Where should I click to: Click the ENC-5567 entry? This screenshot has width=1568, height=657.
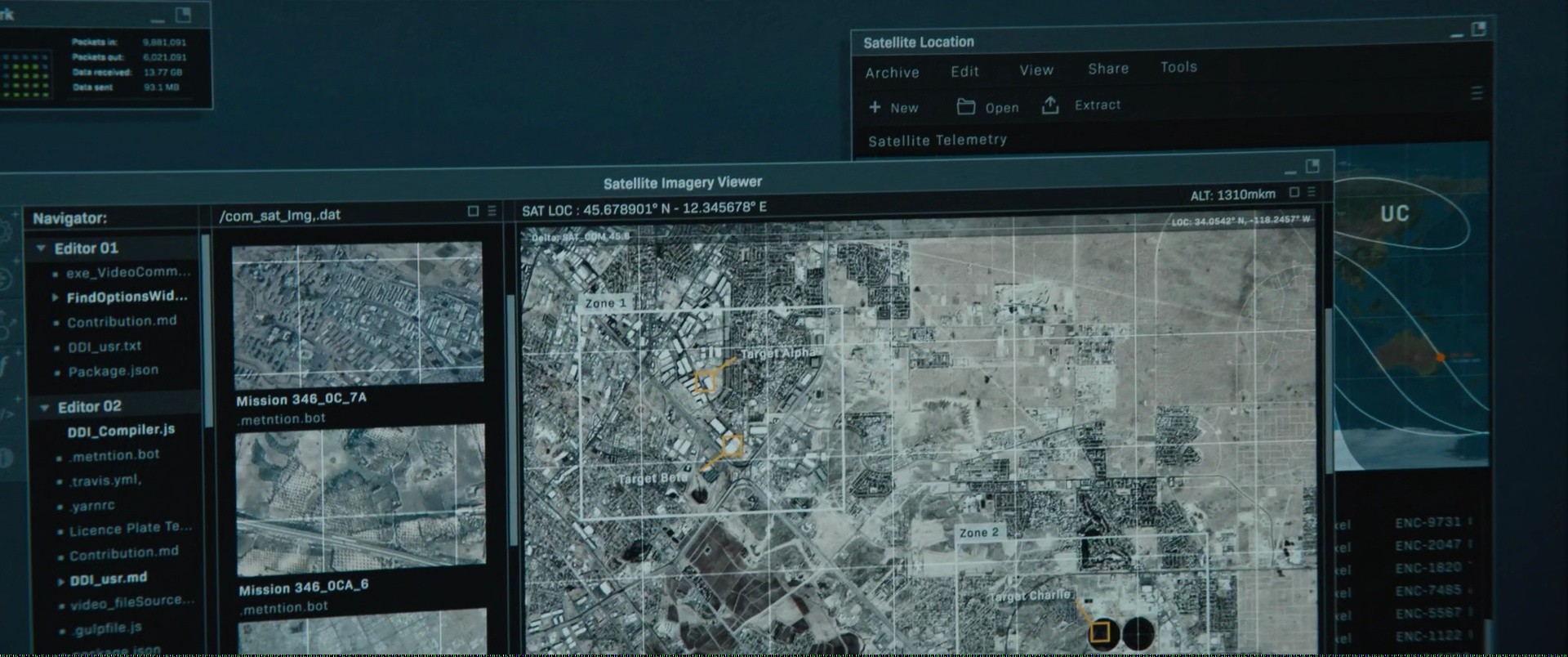1428,612
